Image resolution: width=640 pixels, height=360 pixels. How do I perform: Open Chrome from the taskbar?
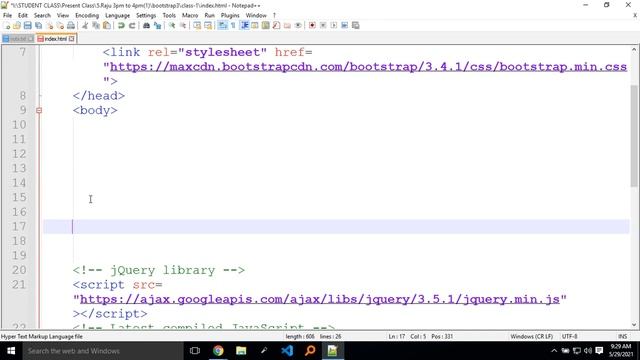pyautogui.click(x=218, y=351)
